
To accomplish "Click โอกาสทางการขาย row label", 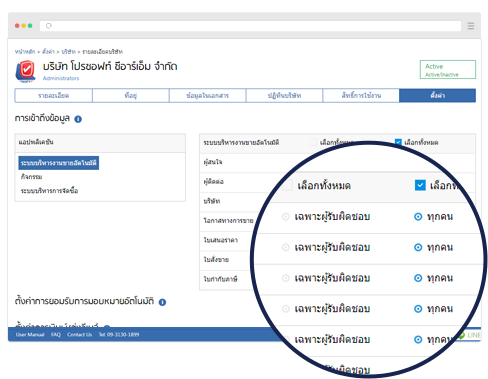I will coord(229,221).
